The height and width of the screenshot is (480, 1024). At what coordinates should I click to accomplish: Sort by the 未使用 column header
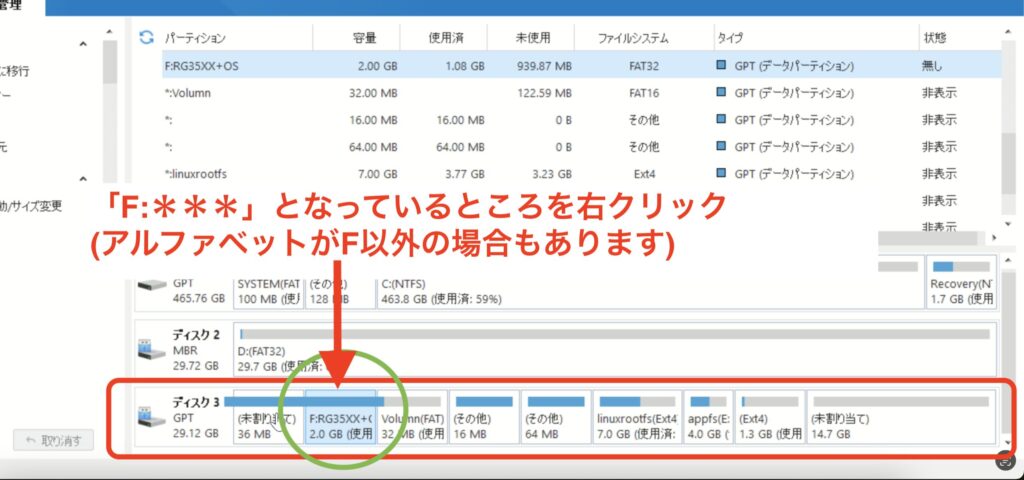coord(531,38)
